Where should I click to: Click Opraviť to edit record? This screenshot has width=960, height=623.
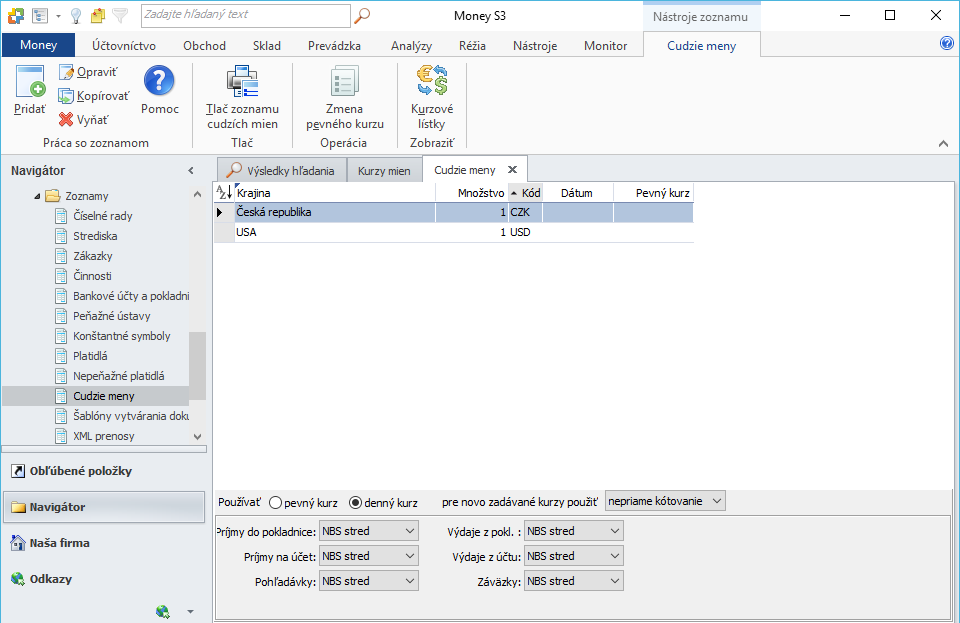click(x=88, y=72)
